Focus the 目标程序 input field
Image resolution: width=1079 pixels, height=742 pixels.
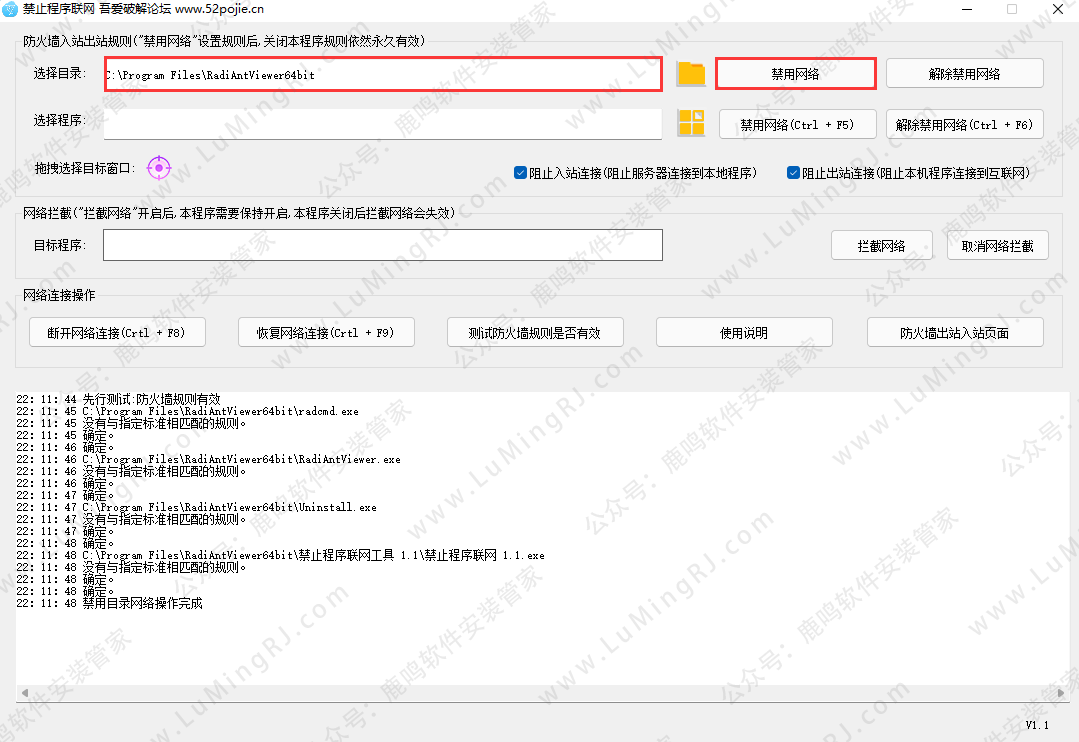tap(382, 245)
